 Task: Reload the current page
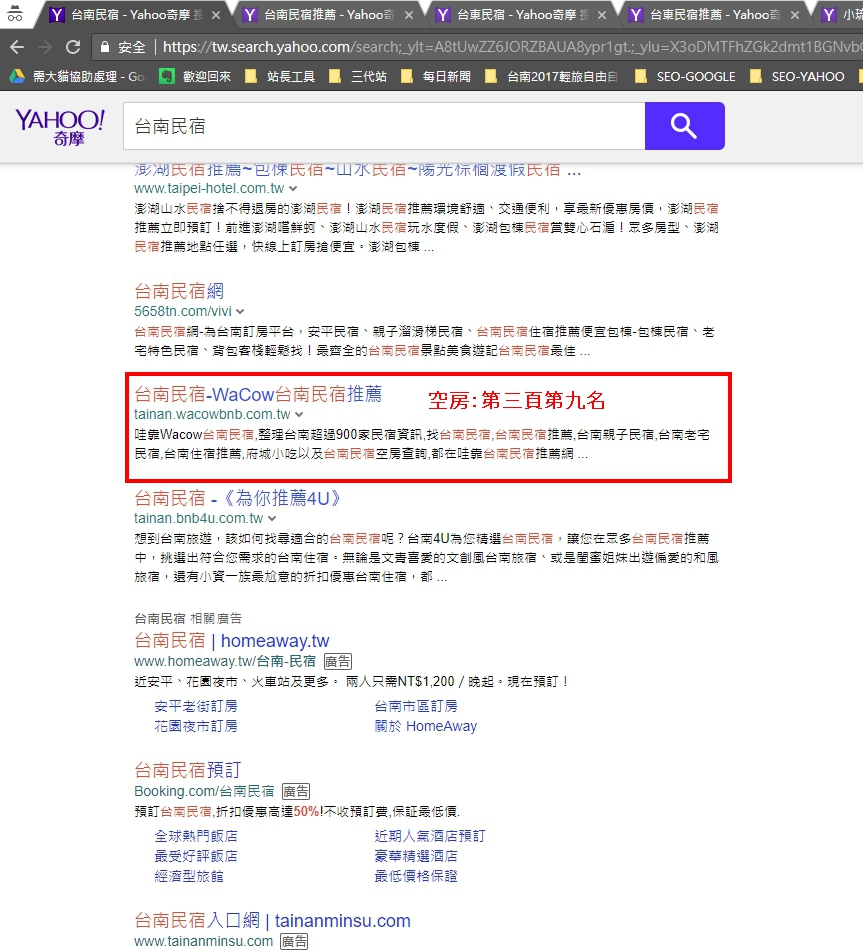tap(73, 47)
